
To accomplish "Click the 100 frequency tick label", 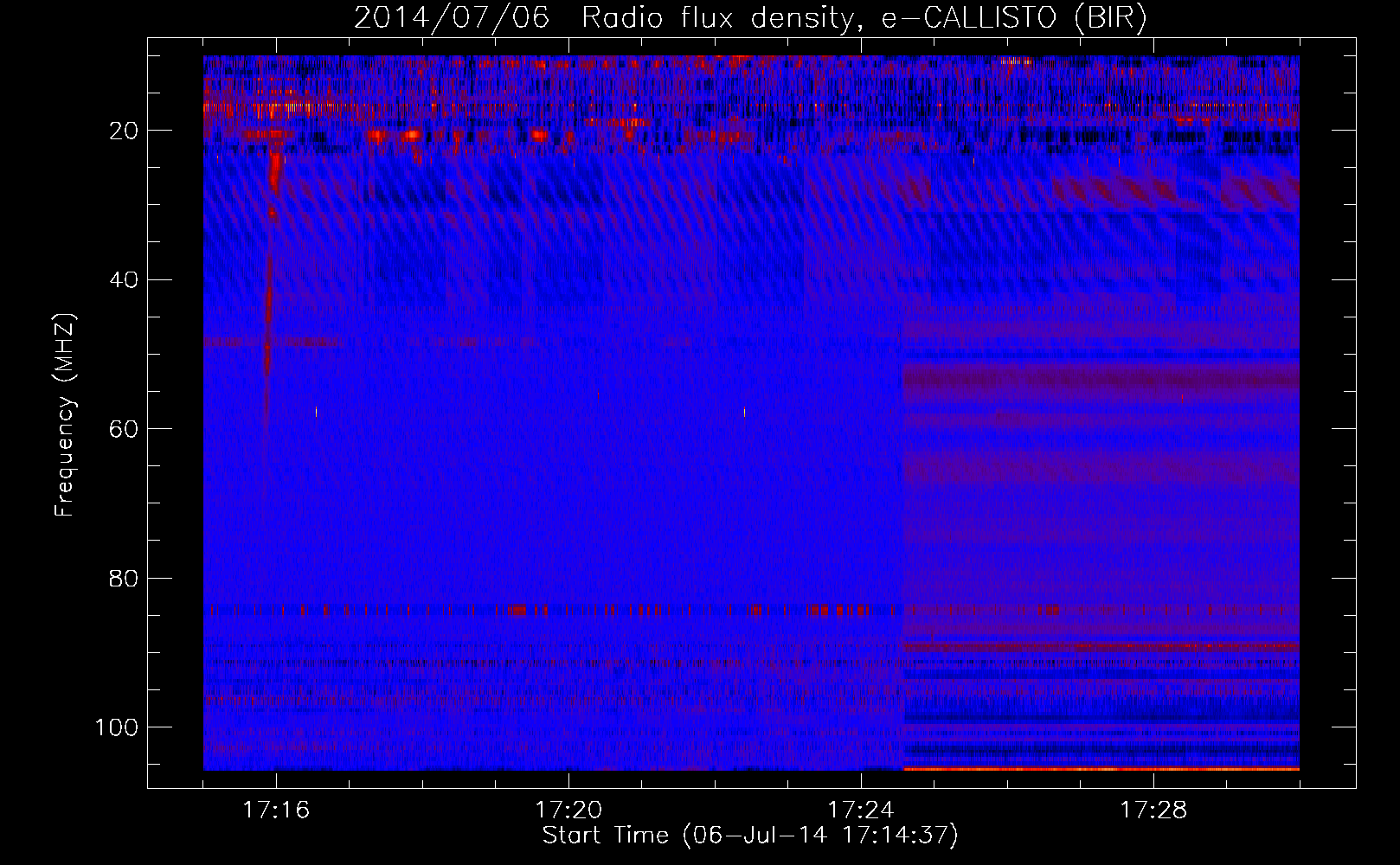I will [x=117, y=727].
